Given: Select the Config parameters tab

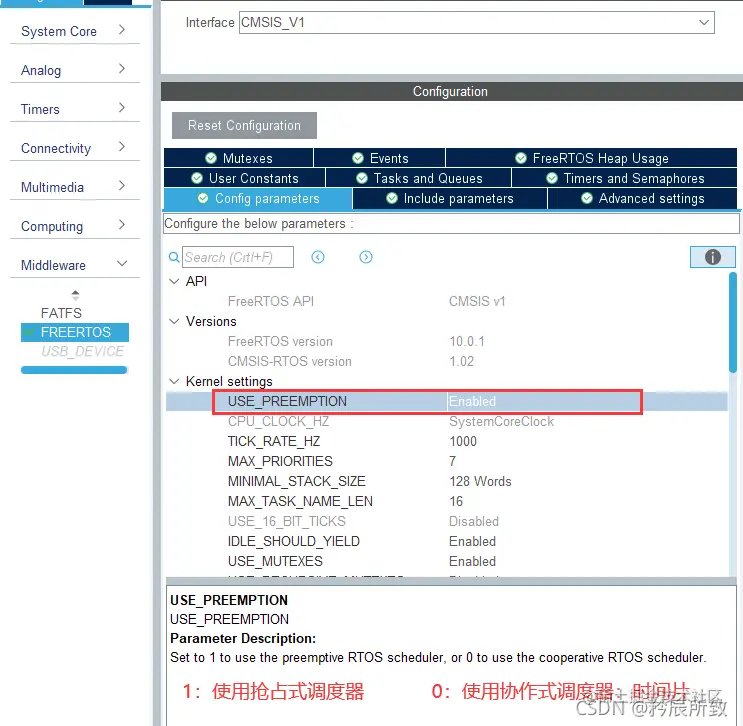Looking at the screenshot, I should pyautogui.click(x=258, y=199).
